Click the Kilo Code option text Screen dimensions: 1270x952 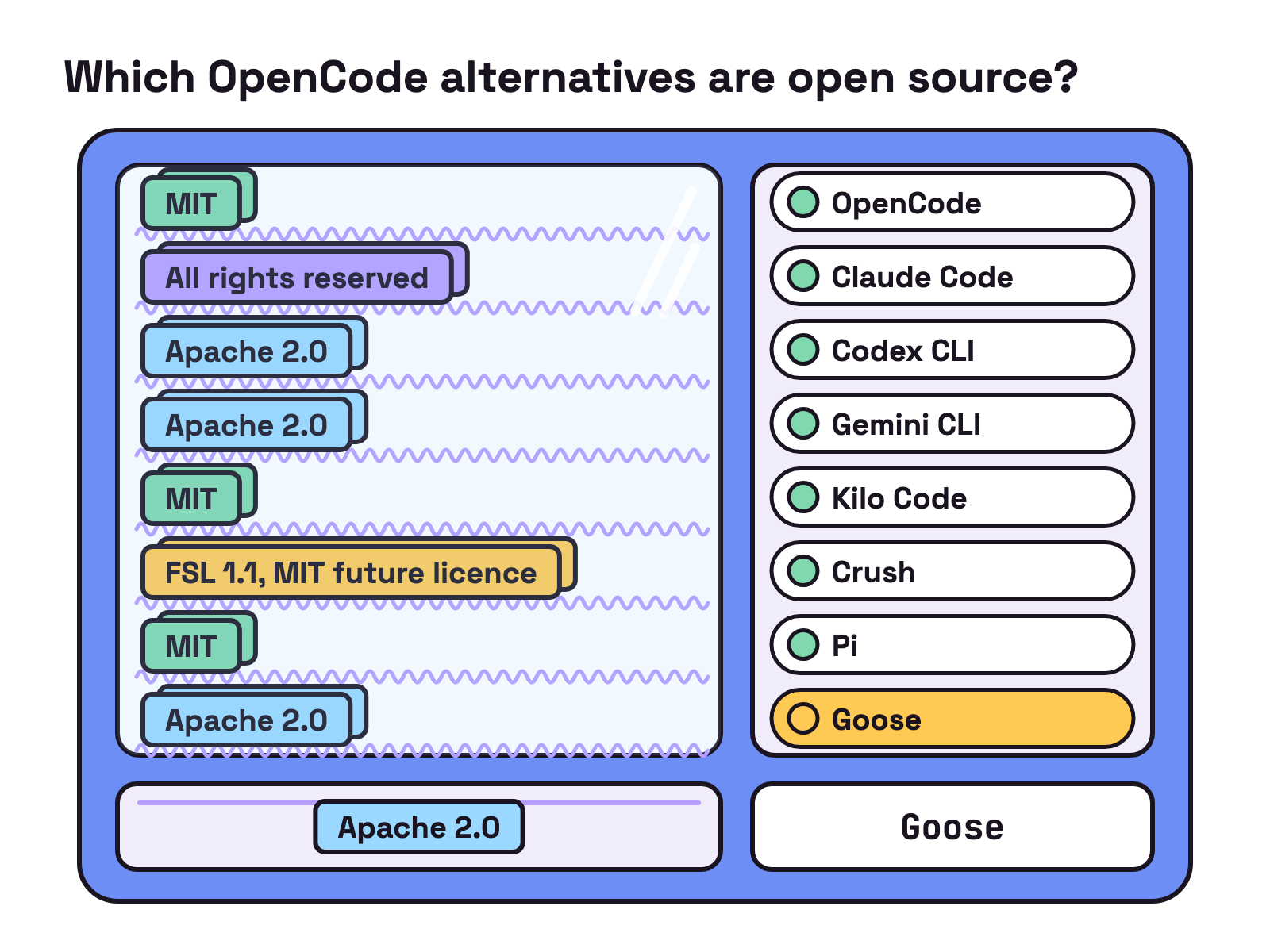tap(899, 498)
